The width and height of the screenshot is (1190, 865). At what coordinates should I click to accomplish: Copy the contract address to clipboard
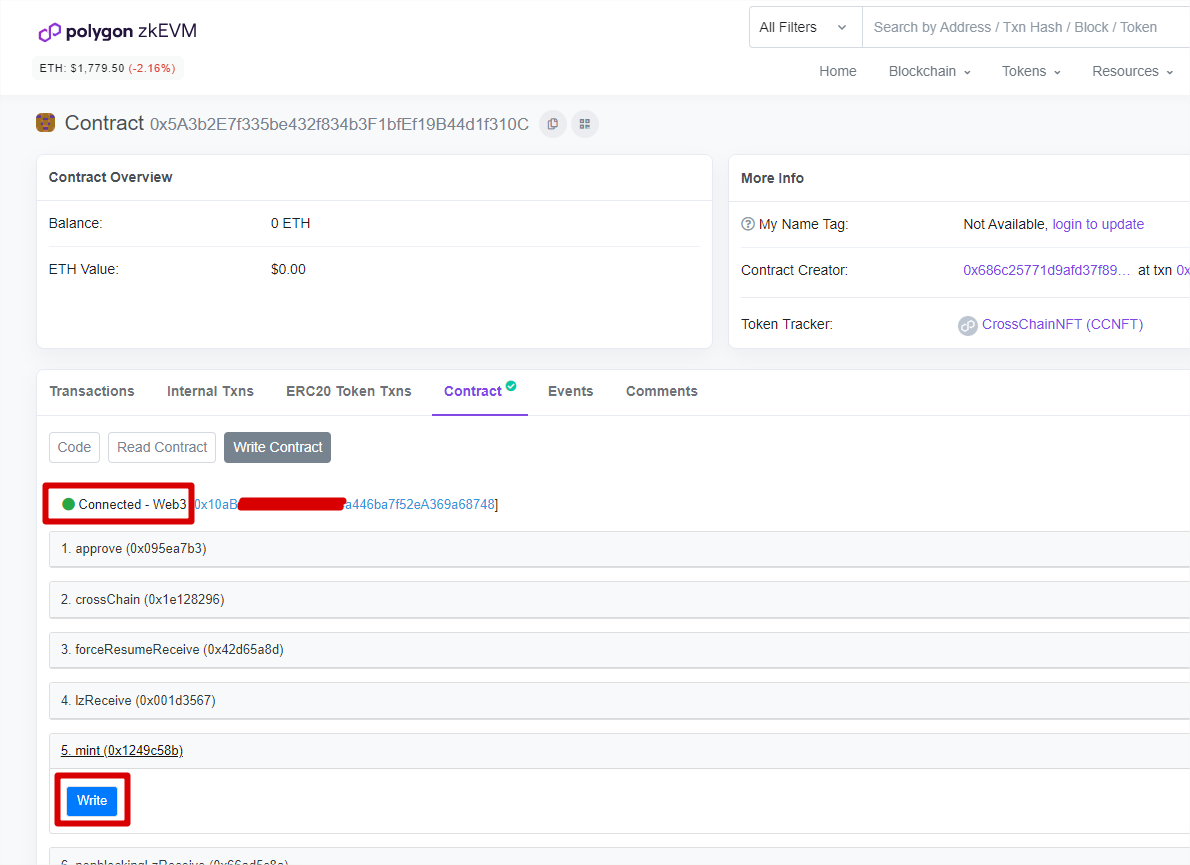[552, 124]
